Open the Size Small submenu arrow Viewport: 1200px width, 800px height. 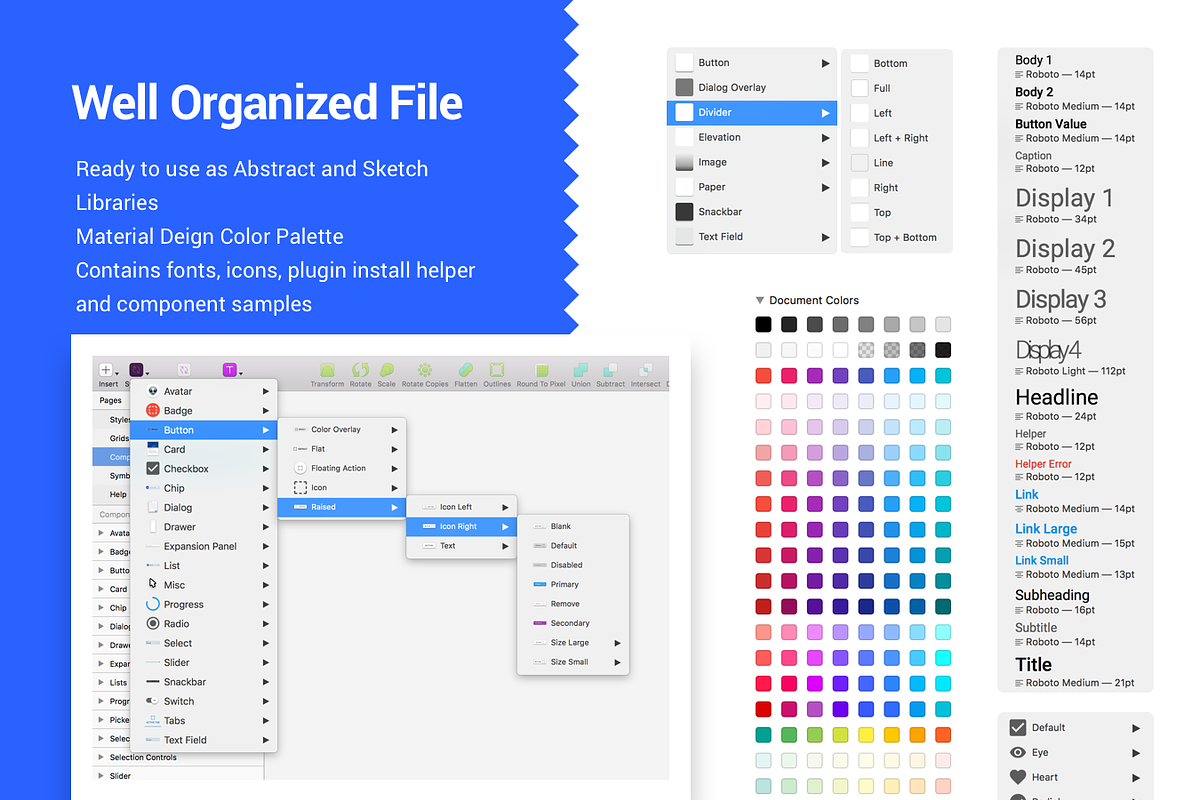click(x=618, y=662)
